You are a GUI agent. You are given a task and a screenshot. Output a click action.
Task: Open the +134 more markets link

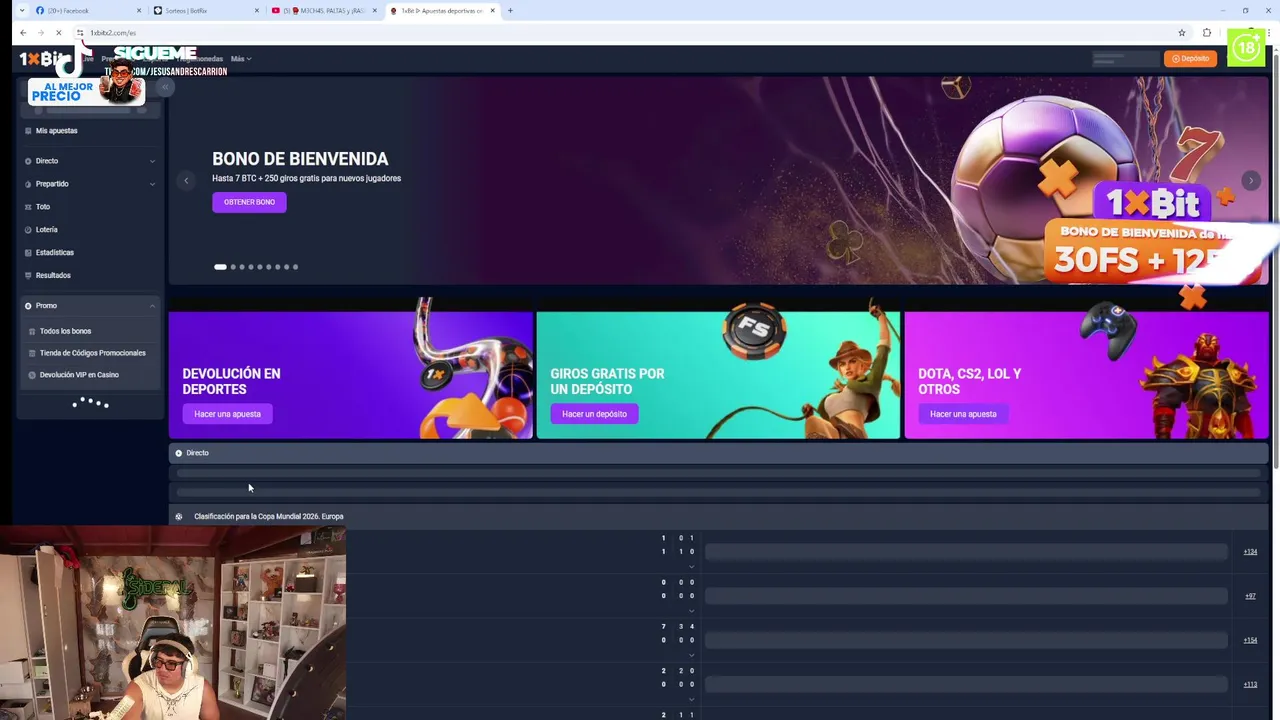point(1250,552)
